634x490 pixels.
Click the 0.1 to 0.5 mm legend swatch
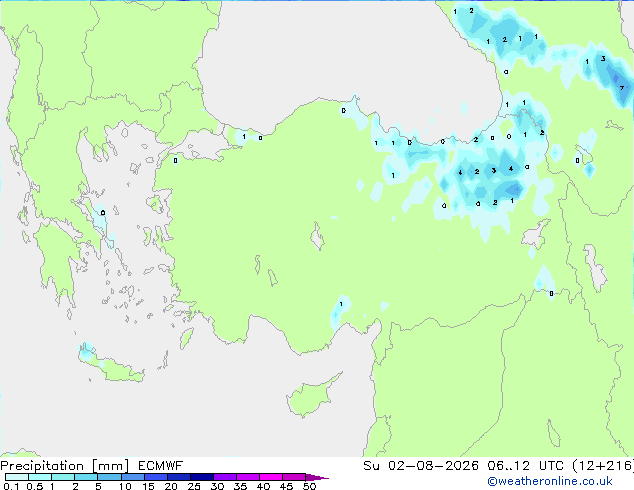click(x=17, y=477)
